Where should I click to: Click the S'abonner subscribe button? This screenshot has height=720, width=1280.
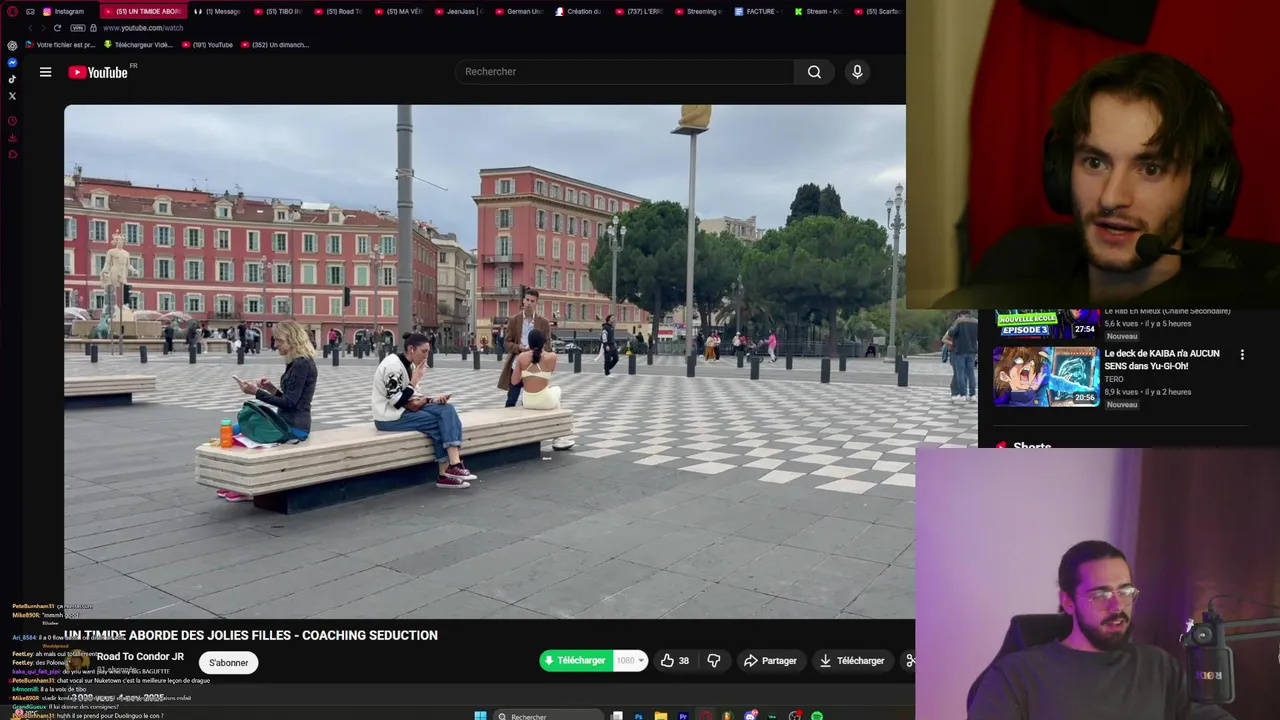[x=228, y=662]
